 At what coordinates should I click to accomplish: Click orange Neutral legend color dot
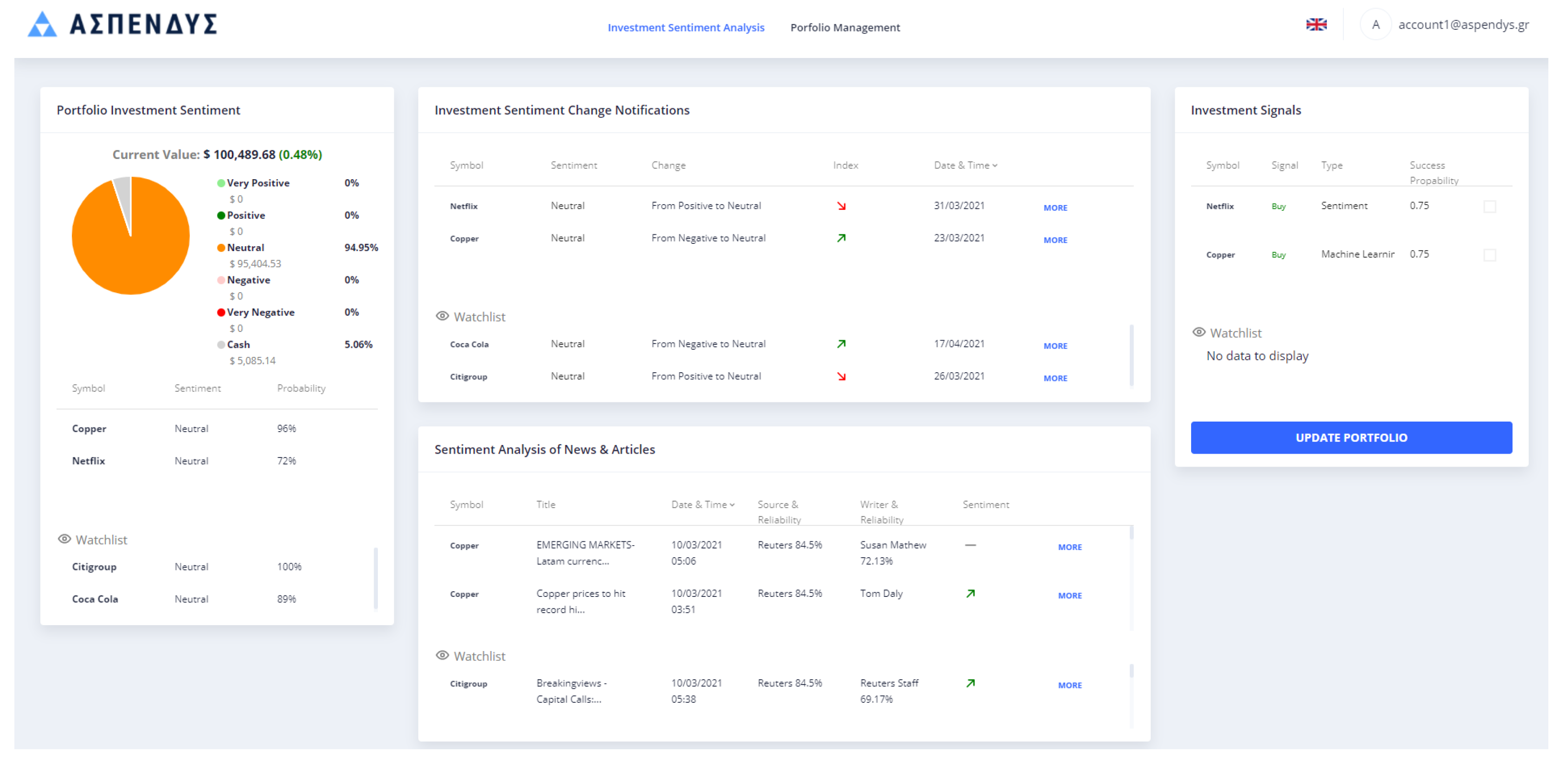pyautogui.click(x=221, y=248)
